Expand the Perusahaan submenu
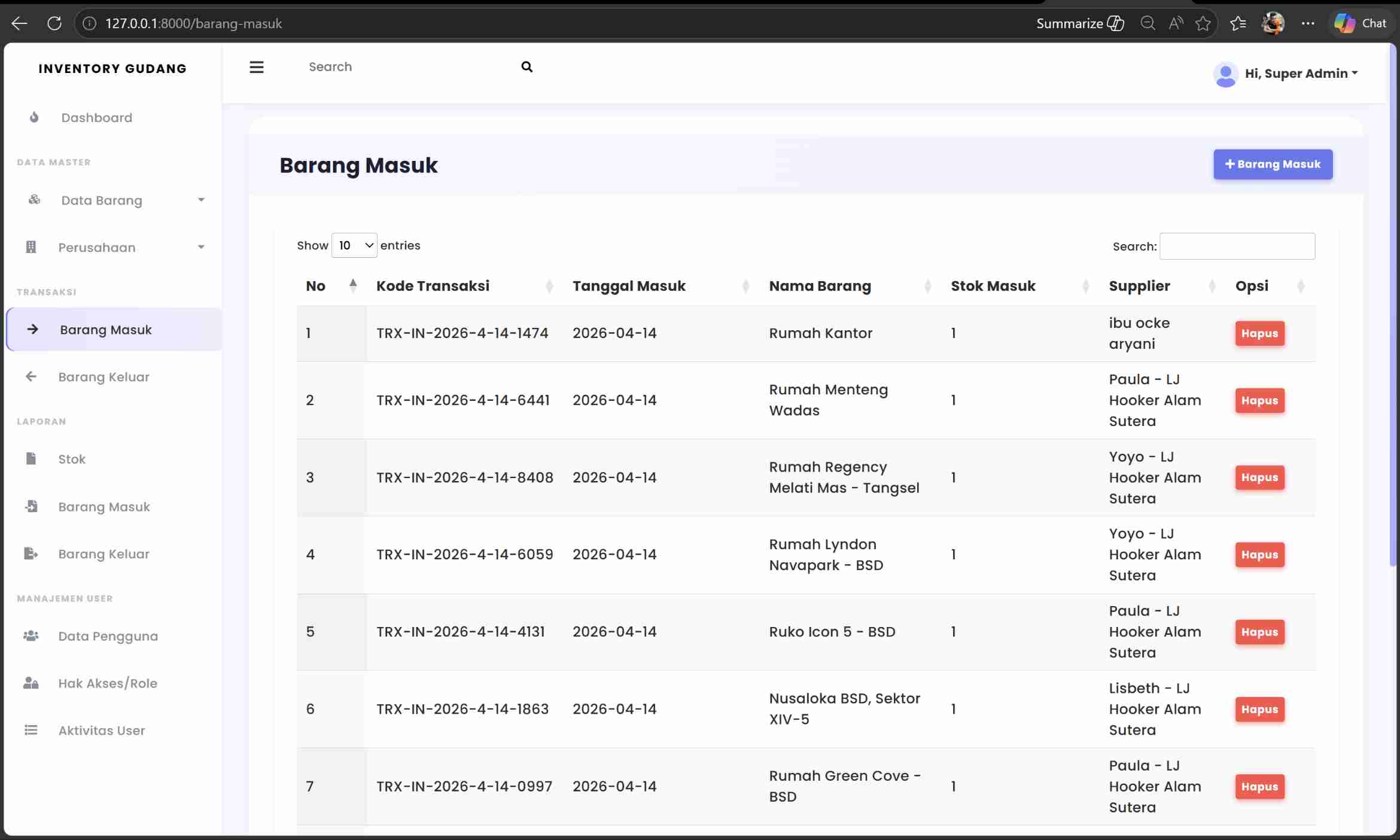The width and height of the screenshot is (1400, 840). coord(201,247)
